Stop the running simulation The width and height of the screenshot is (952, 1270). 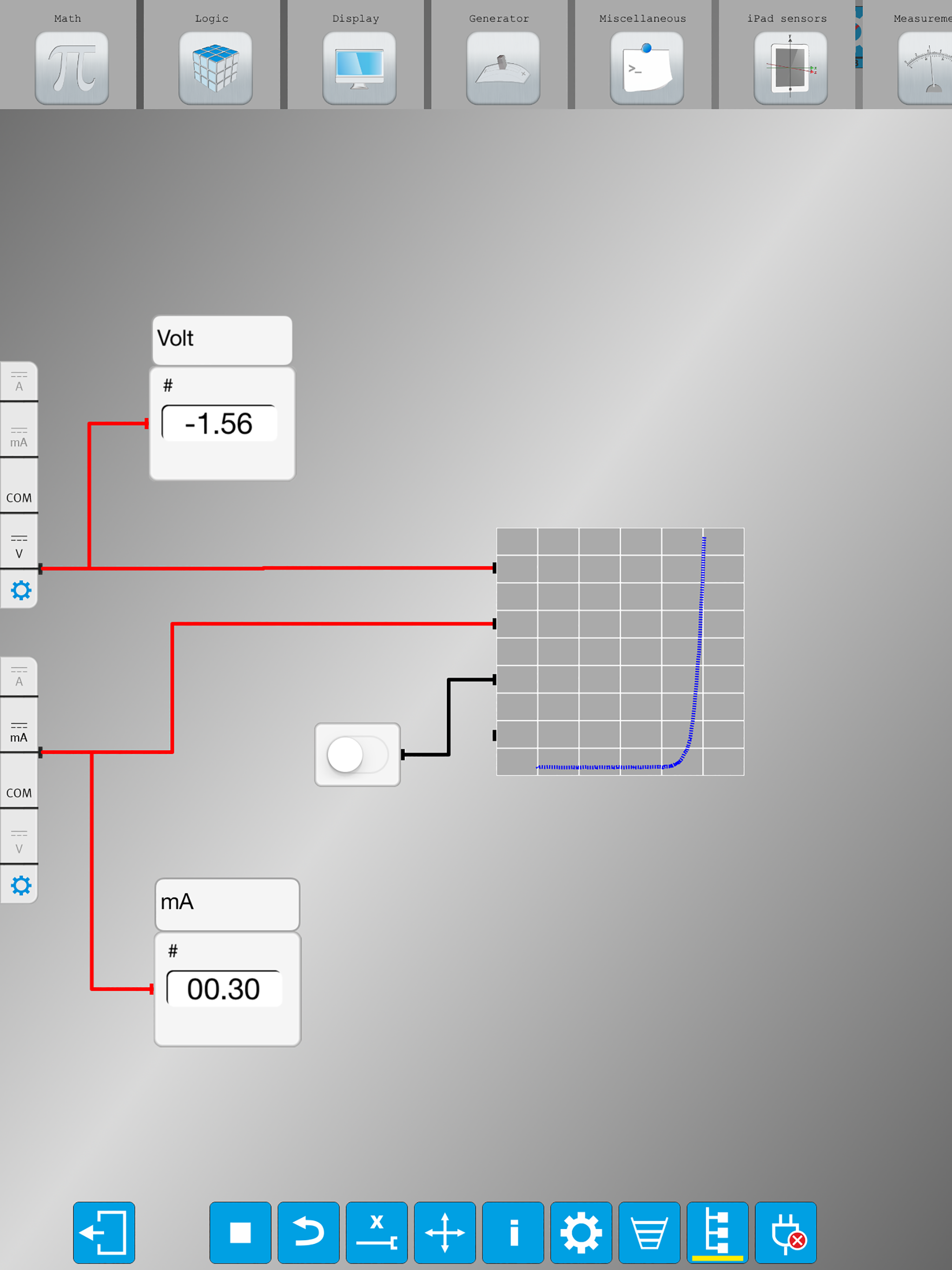[240, 1233]
